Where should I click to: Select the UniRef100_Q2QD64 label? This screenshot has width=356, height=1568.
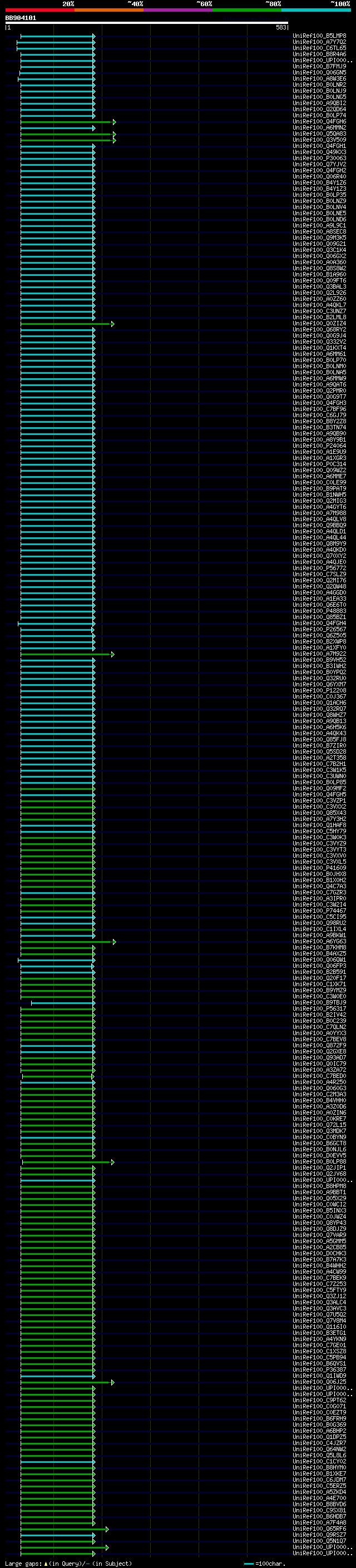point(319,109)
